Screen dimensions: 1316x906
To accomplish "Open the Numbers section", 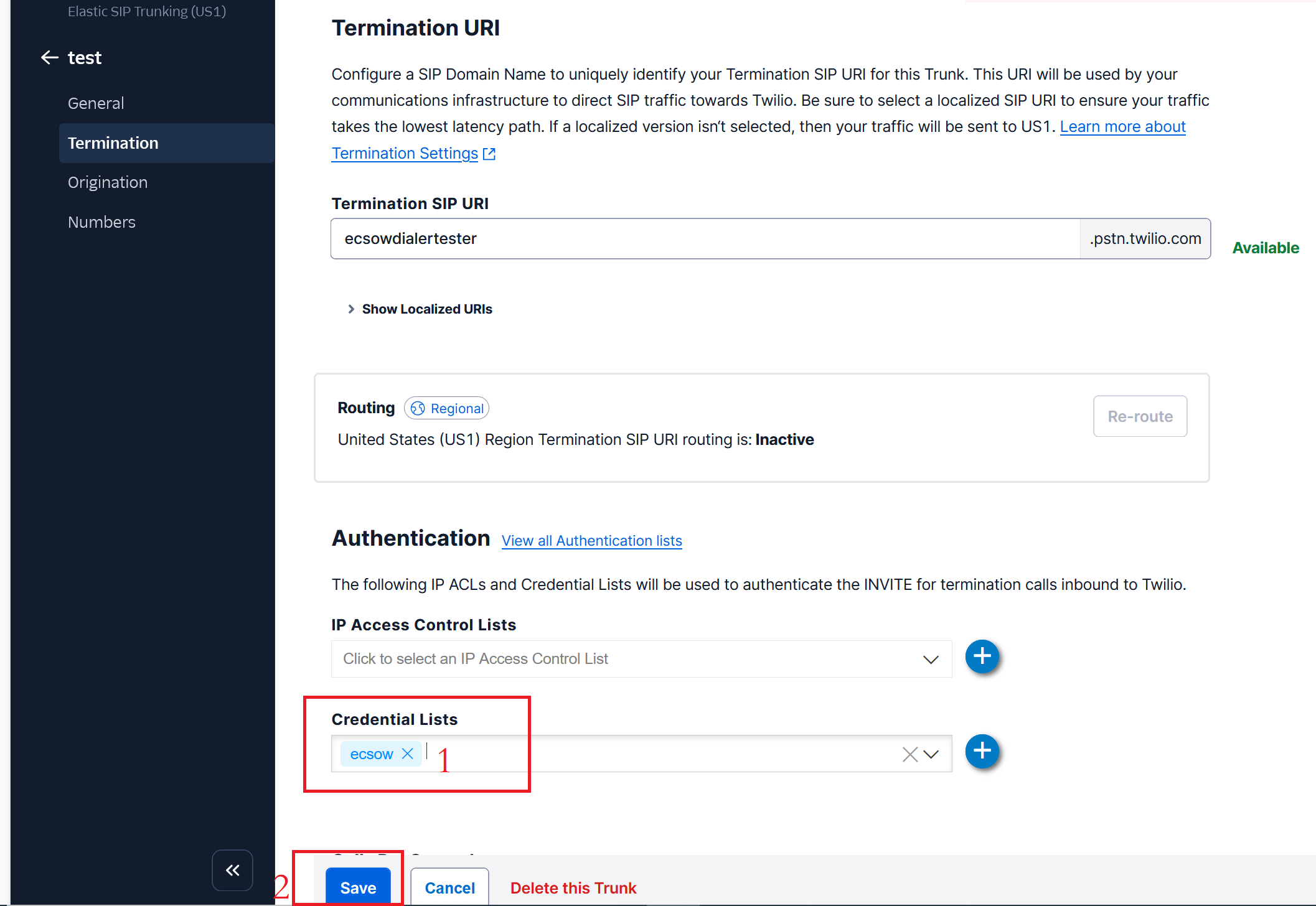I will [x=101, y=222].
